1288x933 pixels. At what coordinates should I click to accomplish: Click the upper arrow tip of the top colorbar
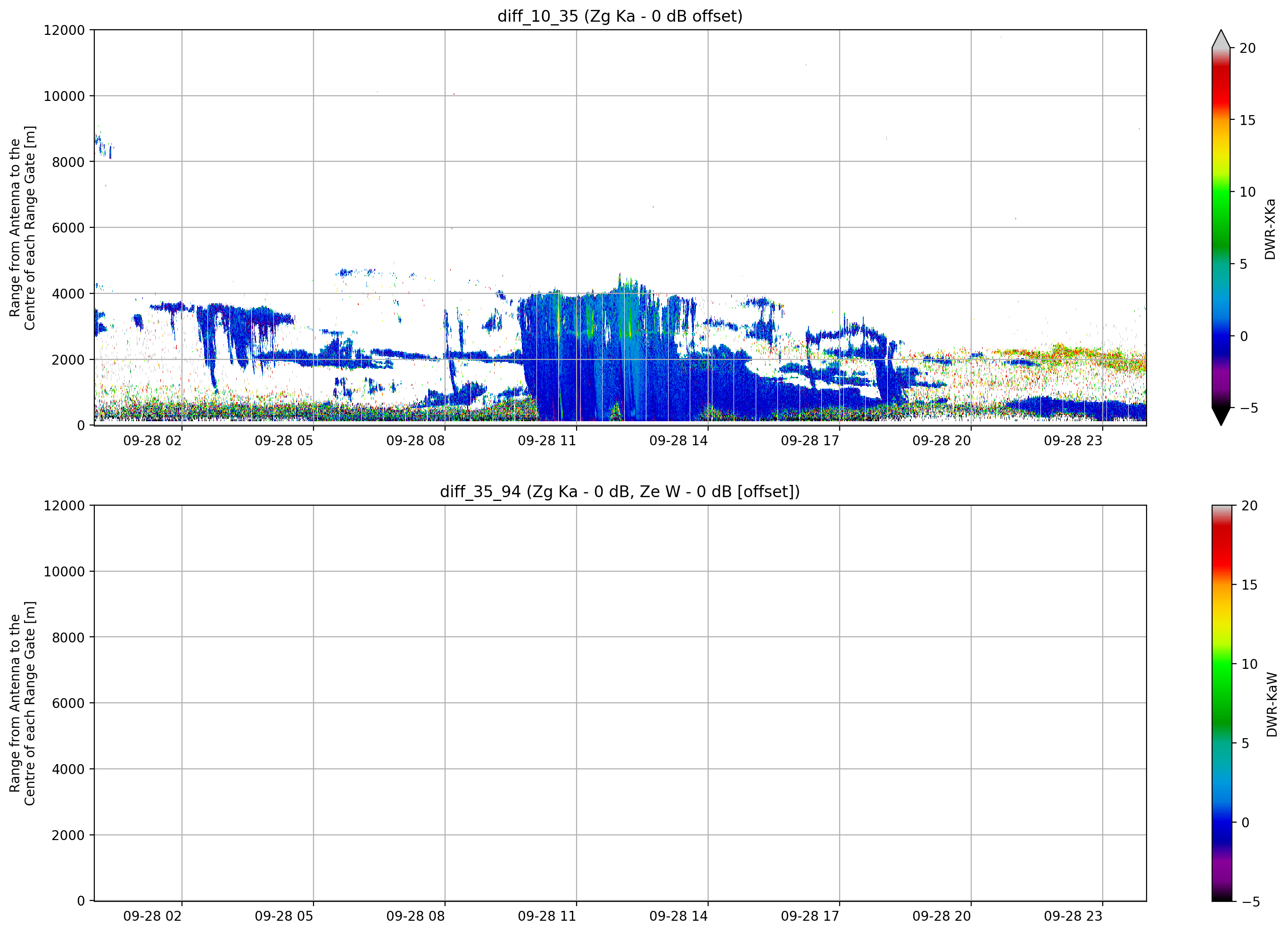tap(1221, 39)
